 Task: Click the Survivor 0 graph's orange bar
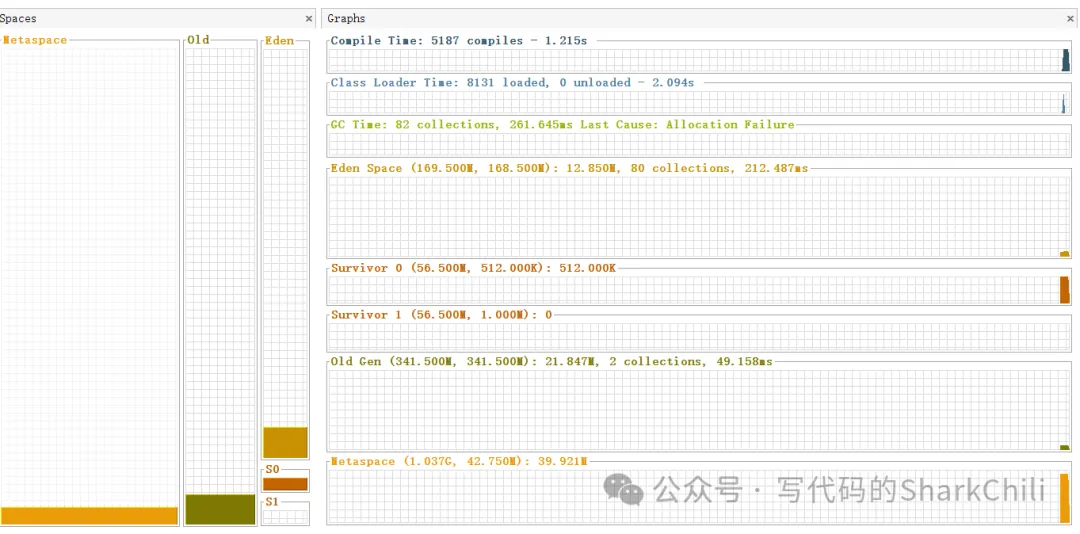pos(1064,290)
